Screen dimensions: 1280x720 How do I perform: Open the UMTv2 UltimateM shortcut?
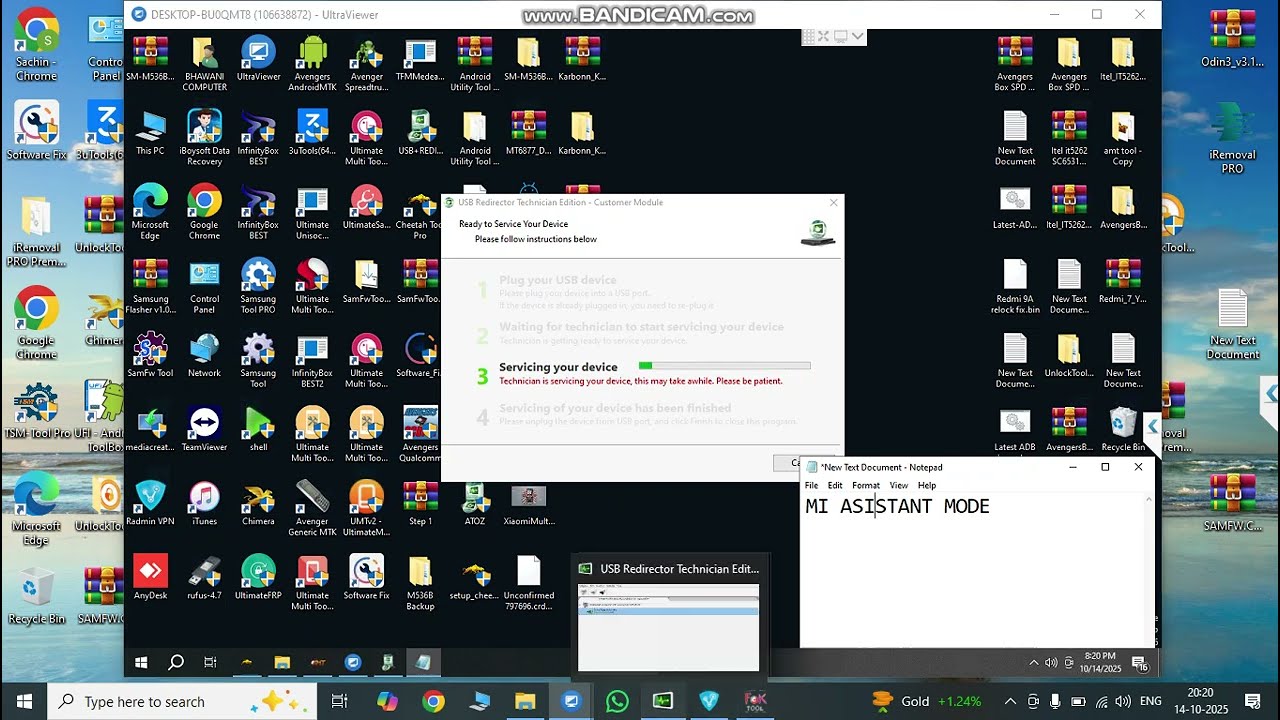[x=366, y=508]
